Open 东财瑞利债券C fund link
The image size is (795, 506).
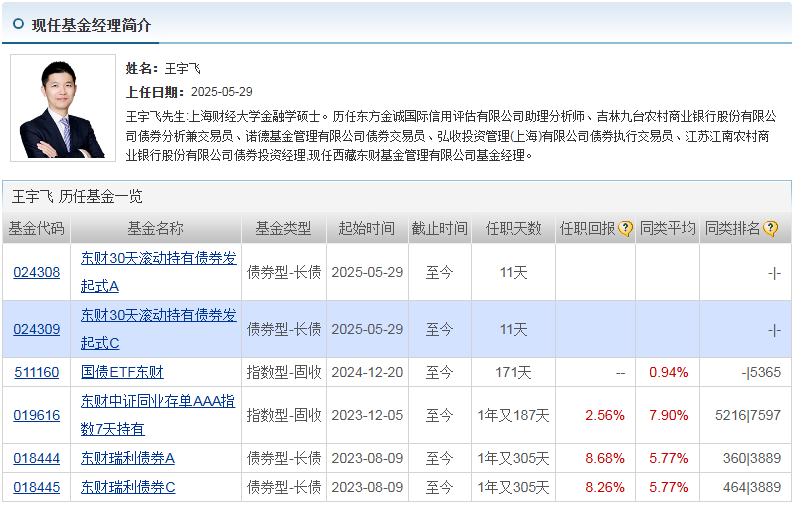[x=128, y=487]
